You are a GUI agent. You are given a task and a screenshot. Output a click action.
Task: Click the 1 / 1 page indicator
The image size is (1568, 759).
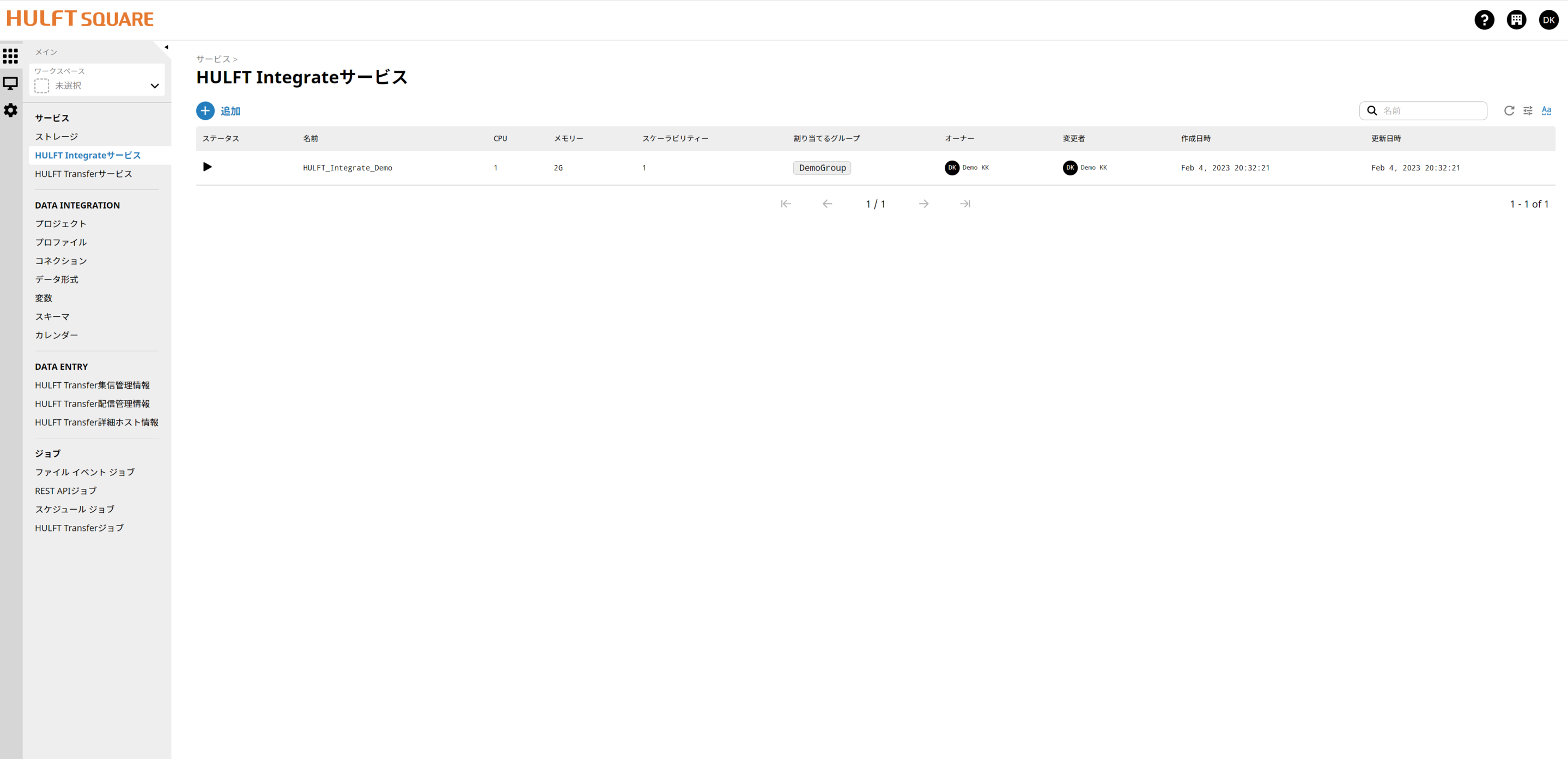pos(876,204)
